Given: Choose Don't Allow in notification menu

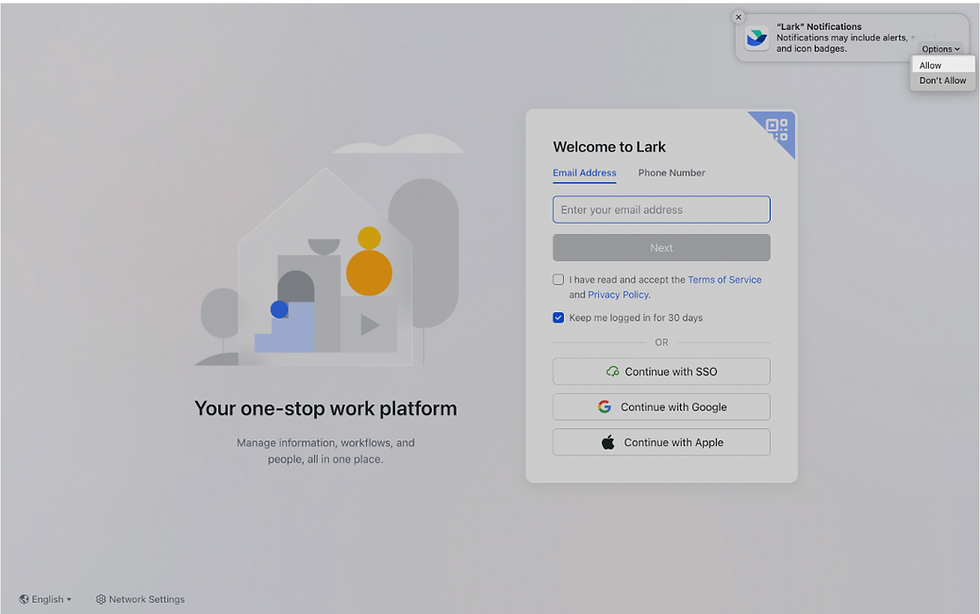Looking at the screenshot, I should click(x=942, y=80).
